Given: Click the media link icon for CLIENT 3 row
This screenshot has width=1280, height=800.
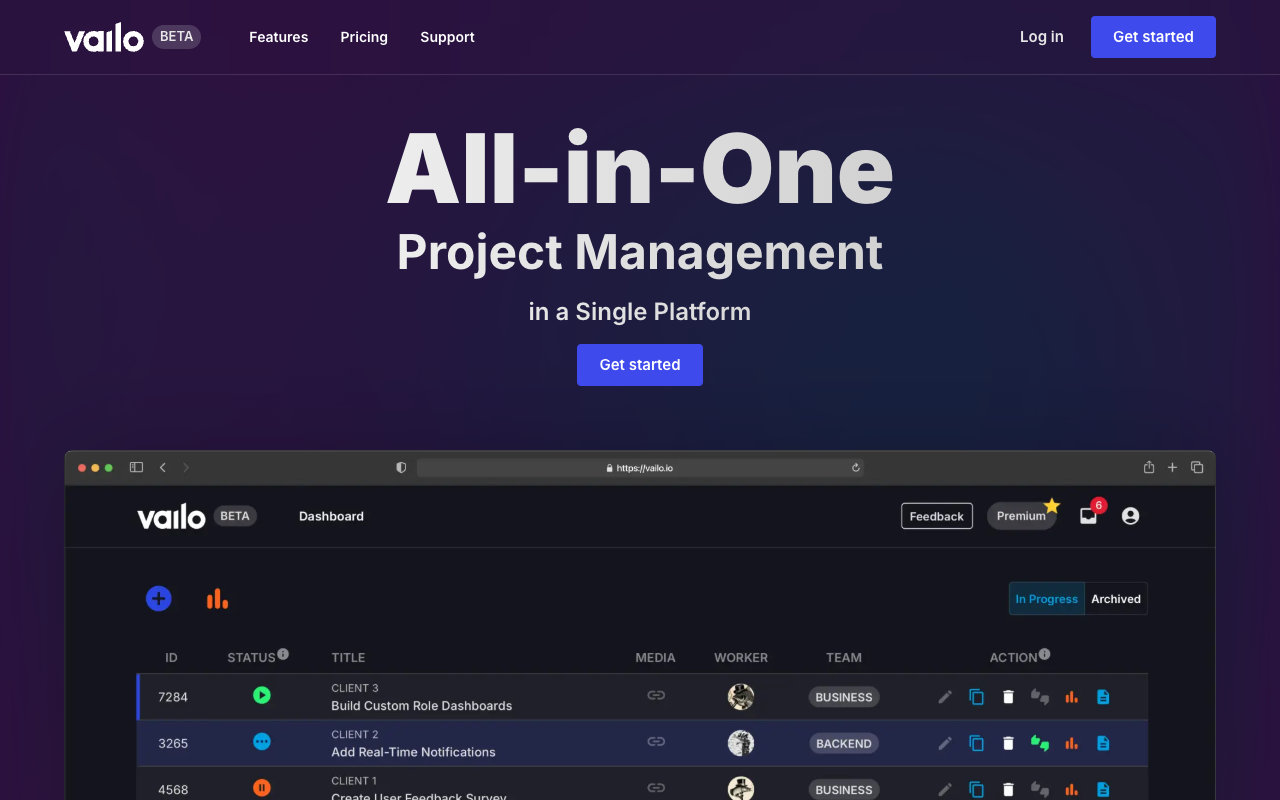Looking at the screenshot, I should coord(656,696).
